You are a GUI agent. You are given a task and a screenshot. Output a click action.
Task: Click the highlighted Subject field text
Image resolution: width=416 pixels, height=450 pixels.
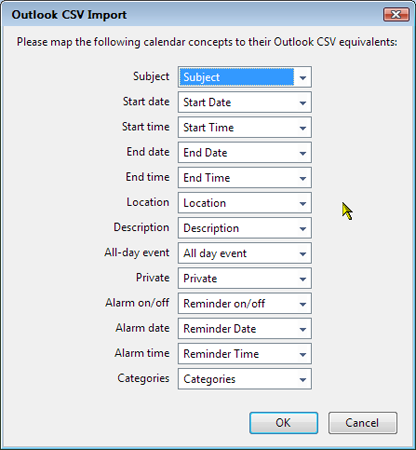coord(201,77)
